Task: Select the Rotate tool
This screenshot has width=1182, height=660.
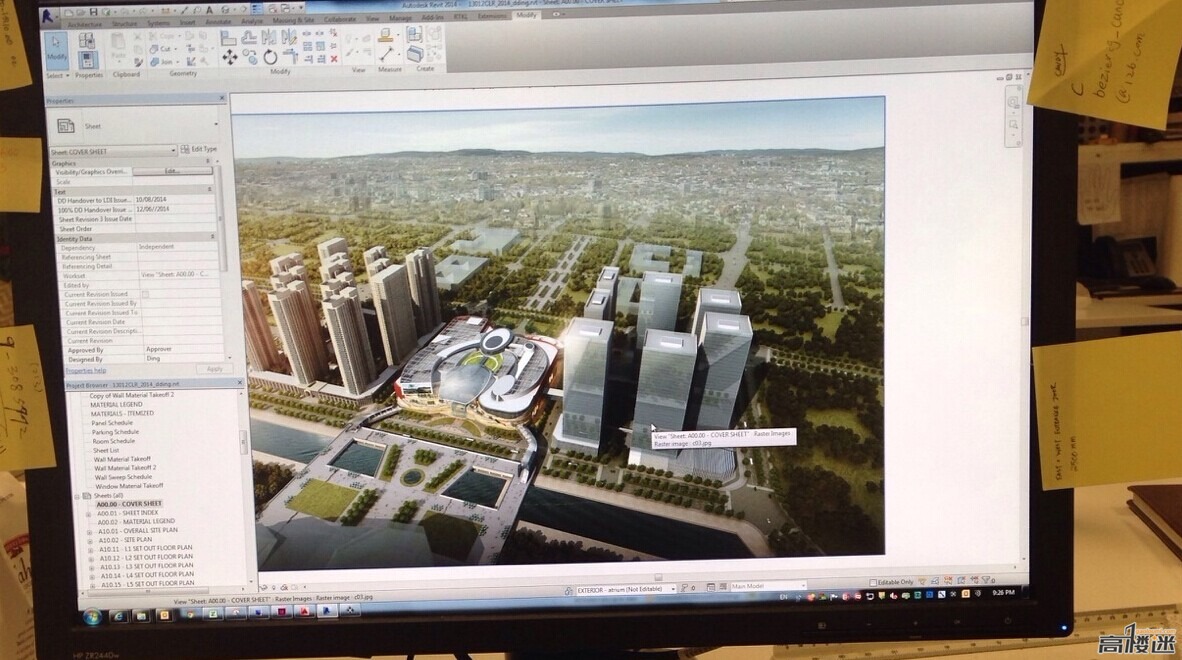Action: point(270,57)
